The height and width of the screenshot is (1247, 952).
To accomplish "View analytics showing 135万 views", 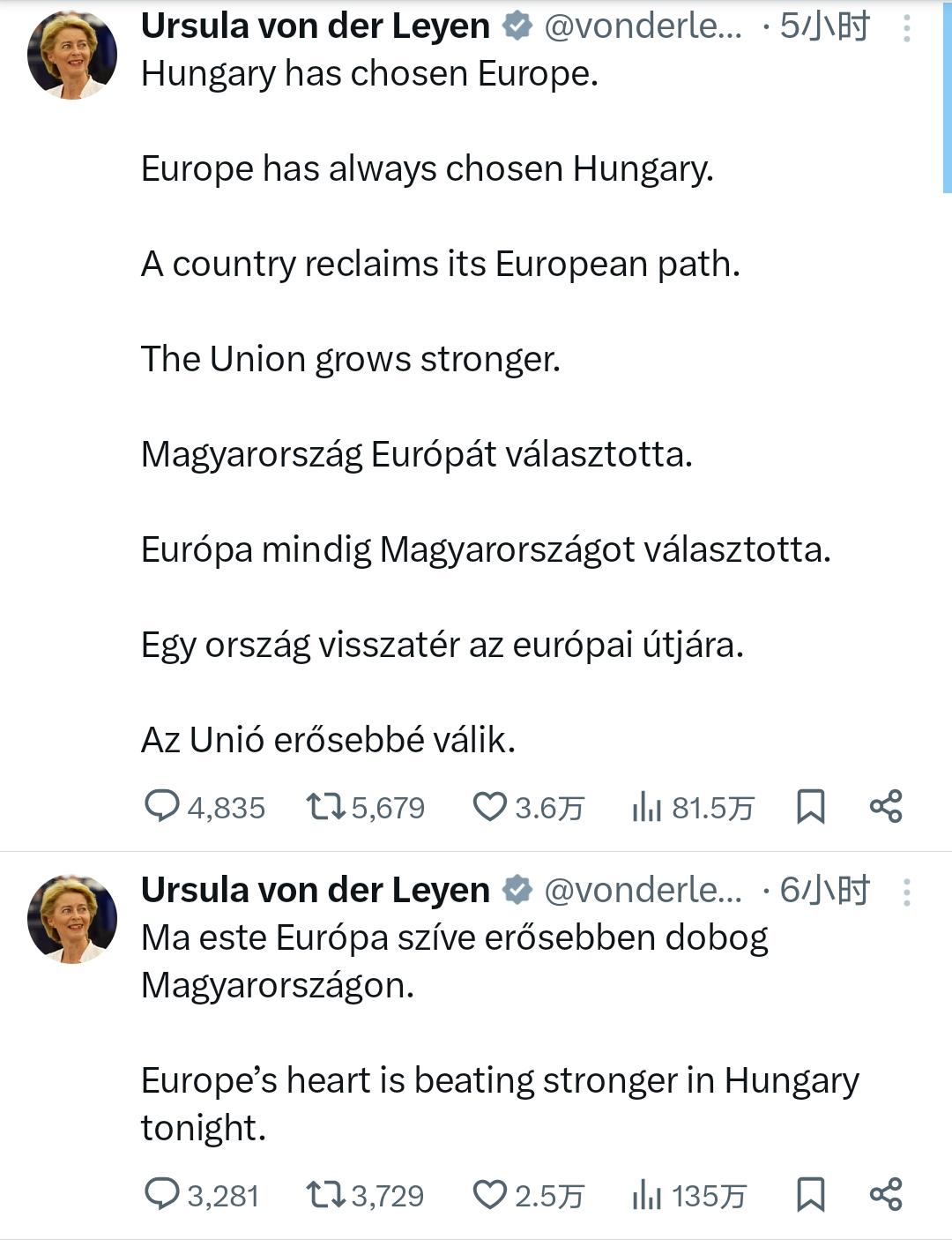I will click(646, 1194).
